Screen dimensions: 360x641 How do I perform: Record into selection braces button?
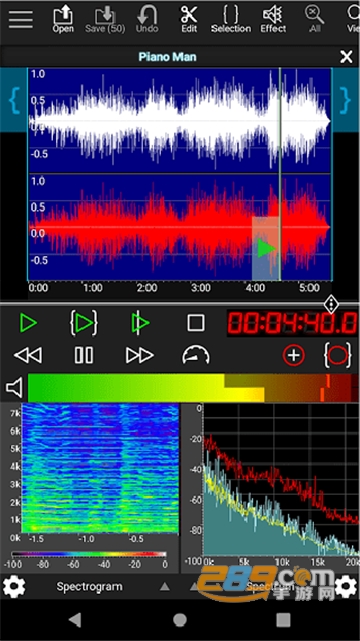[338, 355]
